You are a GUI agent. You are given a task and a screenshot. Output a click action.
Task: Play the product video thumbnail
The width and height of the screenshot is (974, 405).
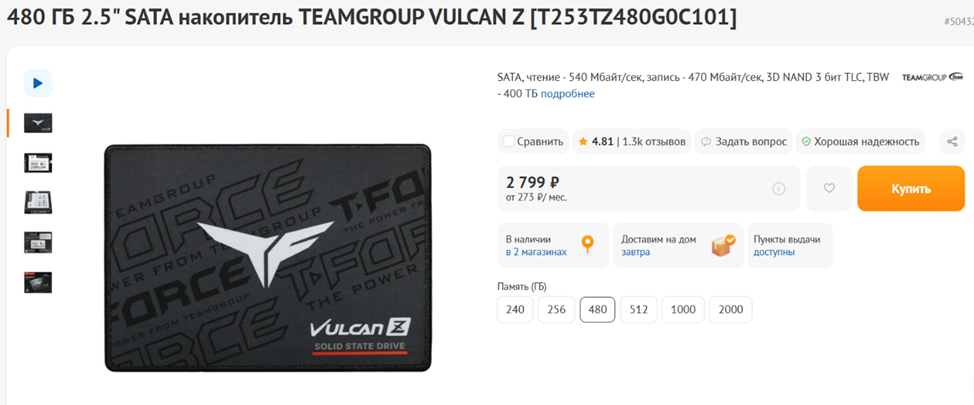[38, 83]
